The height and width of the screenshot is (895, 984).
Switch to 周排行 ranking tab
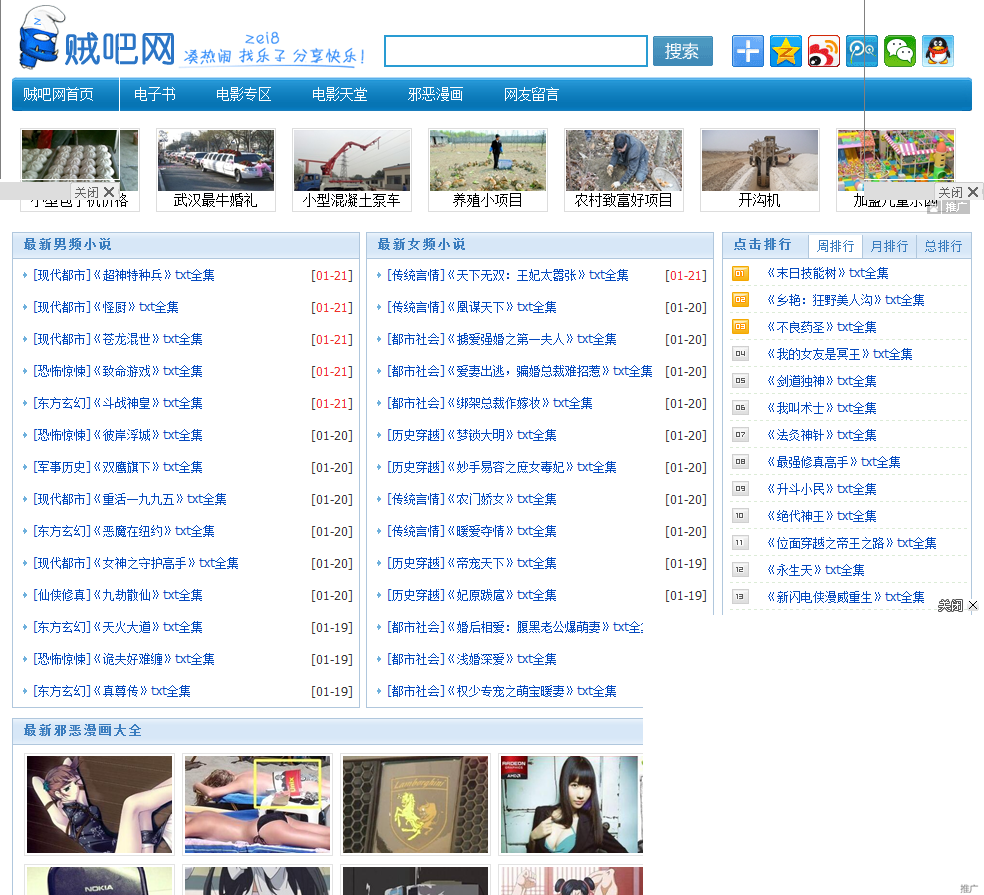click(835, 246)
